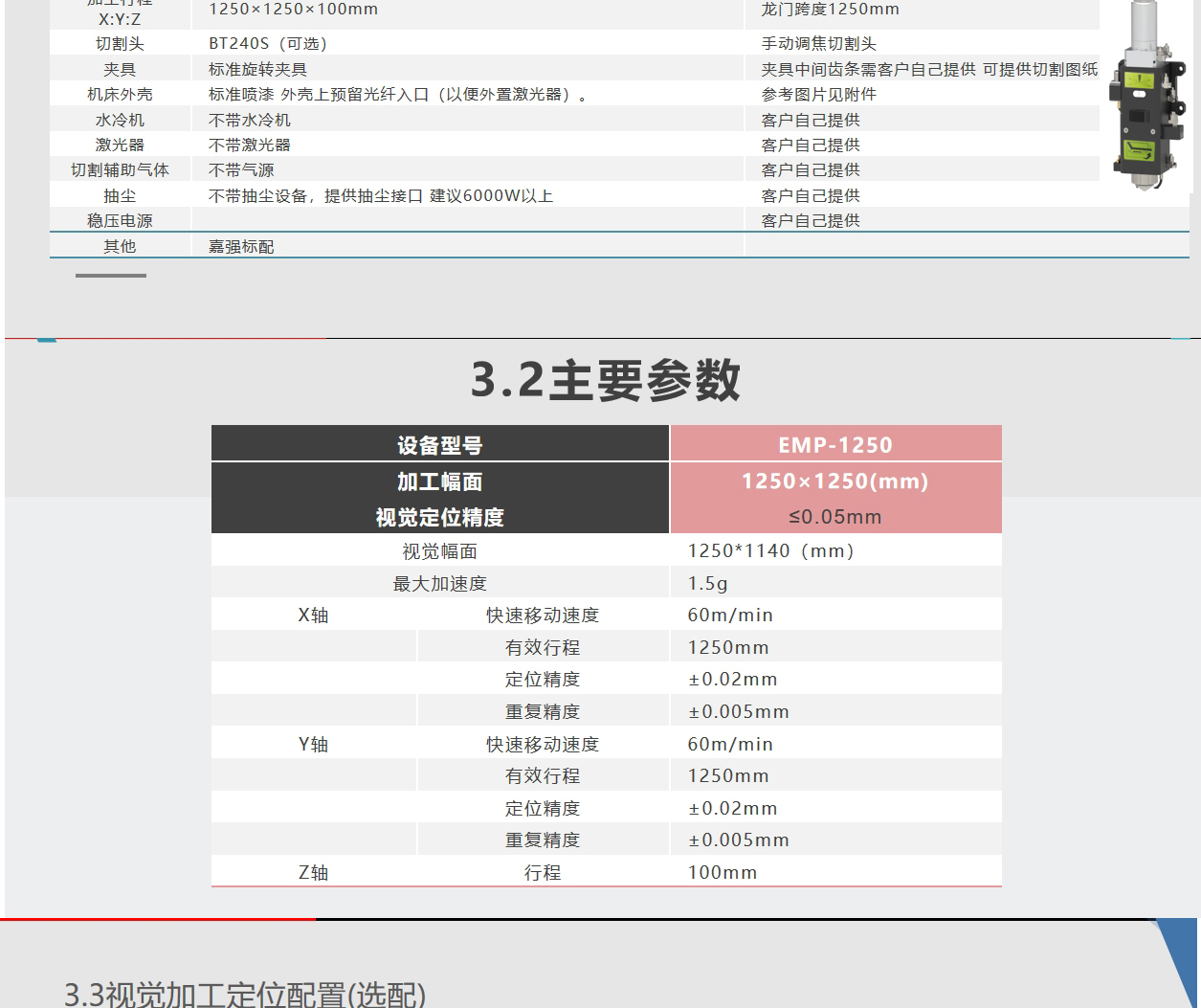Click the 最大加速度 row label
The image size is (1201, 1008).
439,584
